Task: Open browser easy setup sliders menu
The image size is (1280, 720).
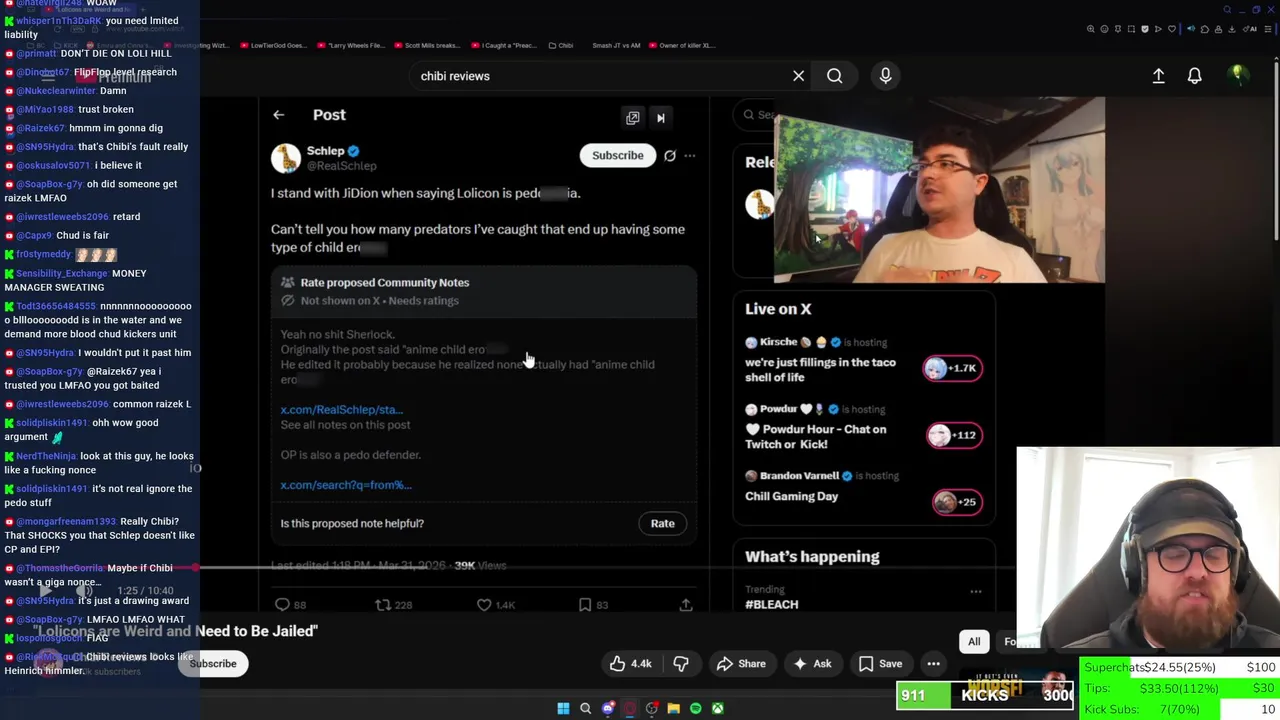Action: 1268,29
